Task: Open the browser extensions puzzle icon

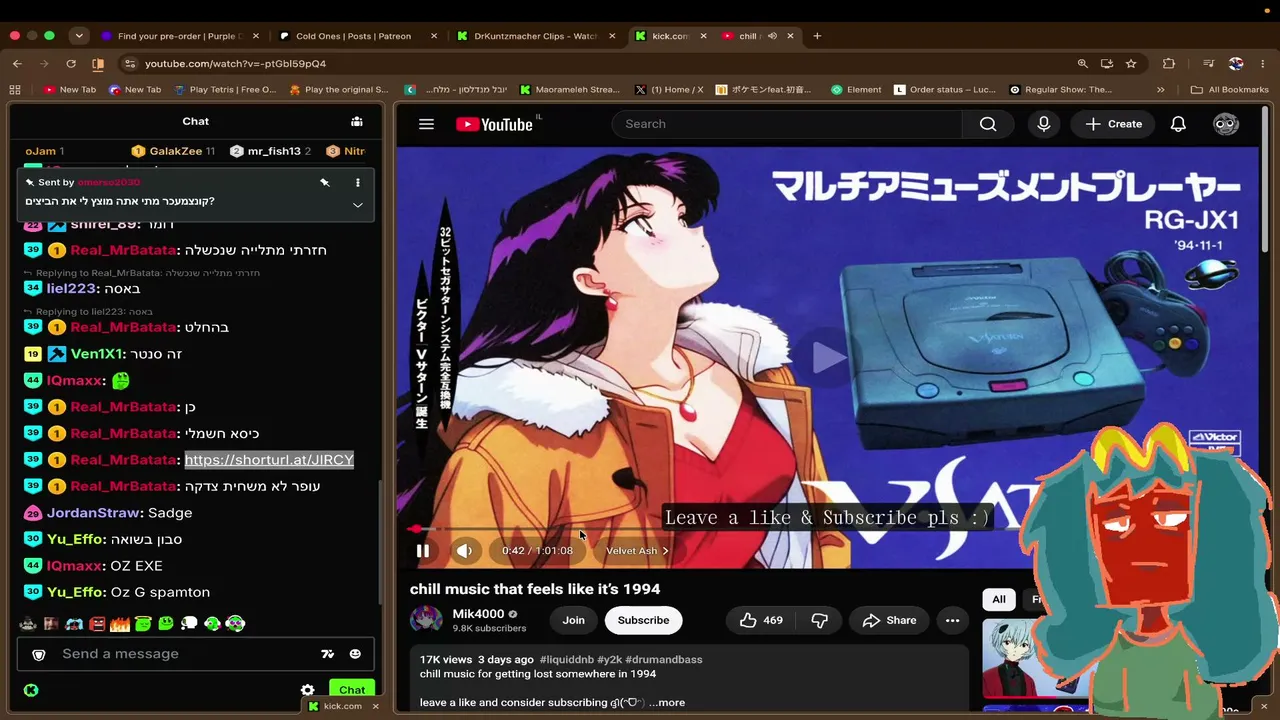Action: [1168, 63]
